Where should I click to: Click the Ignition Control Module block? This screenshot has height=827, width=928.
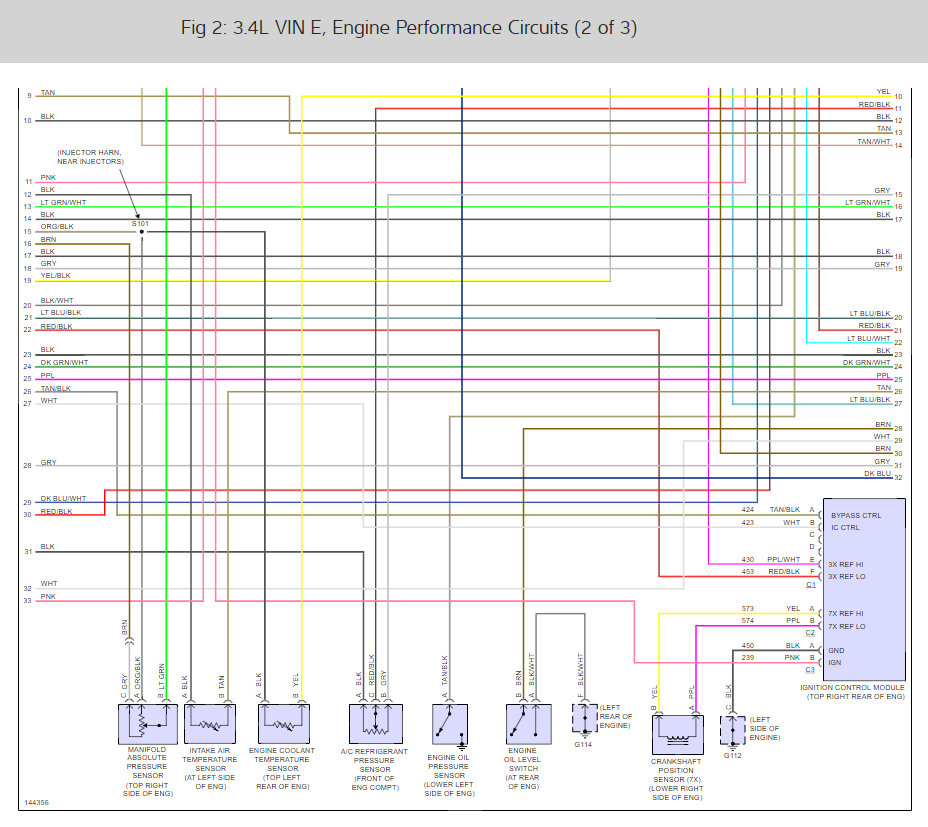coord(864,590)
